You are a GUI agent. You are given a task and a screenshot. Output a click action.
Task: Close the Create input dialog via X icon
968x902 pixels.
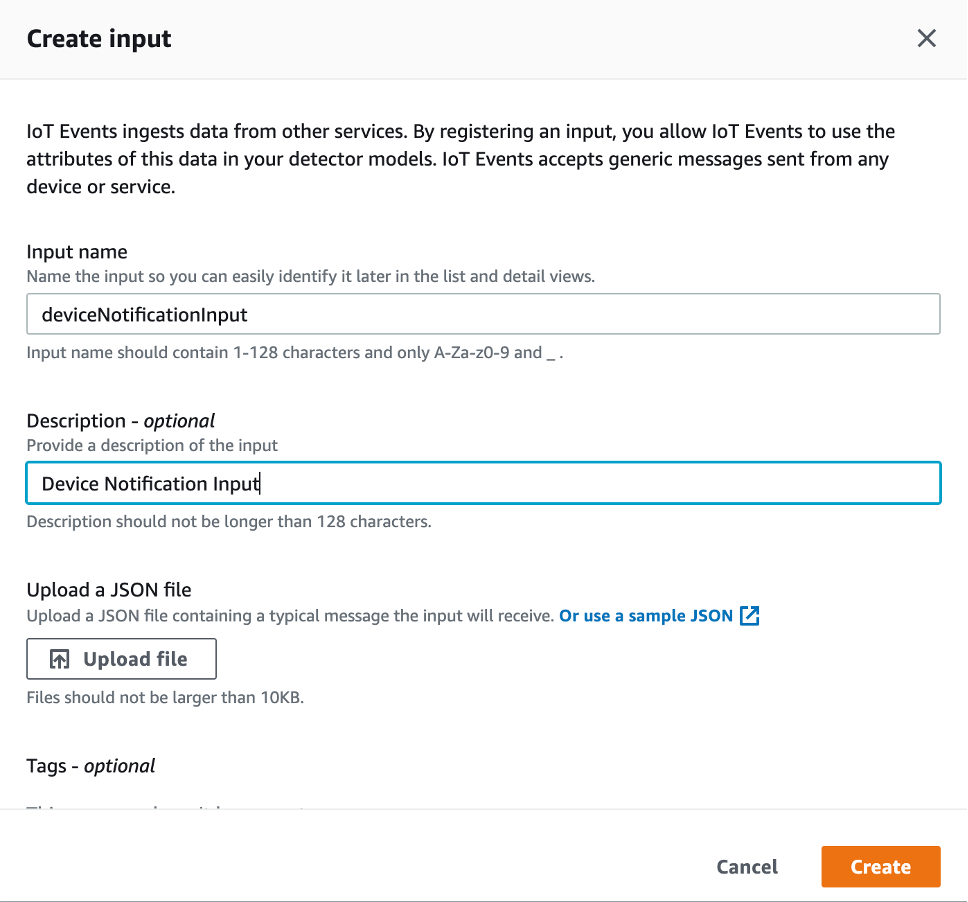(x=926, y=38)
